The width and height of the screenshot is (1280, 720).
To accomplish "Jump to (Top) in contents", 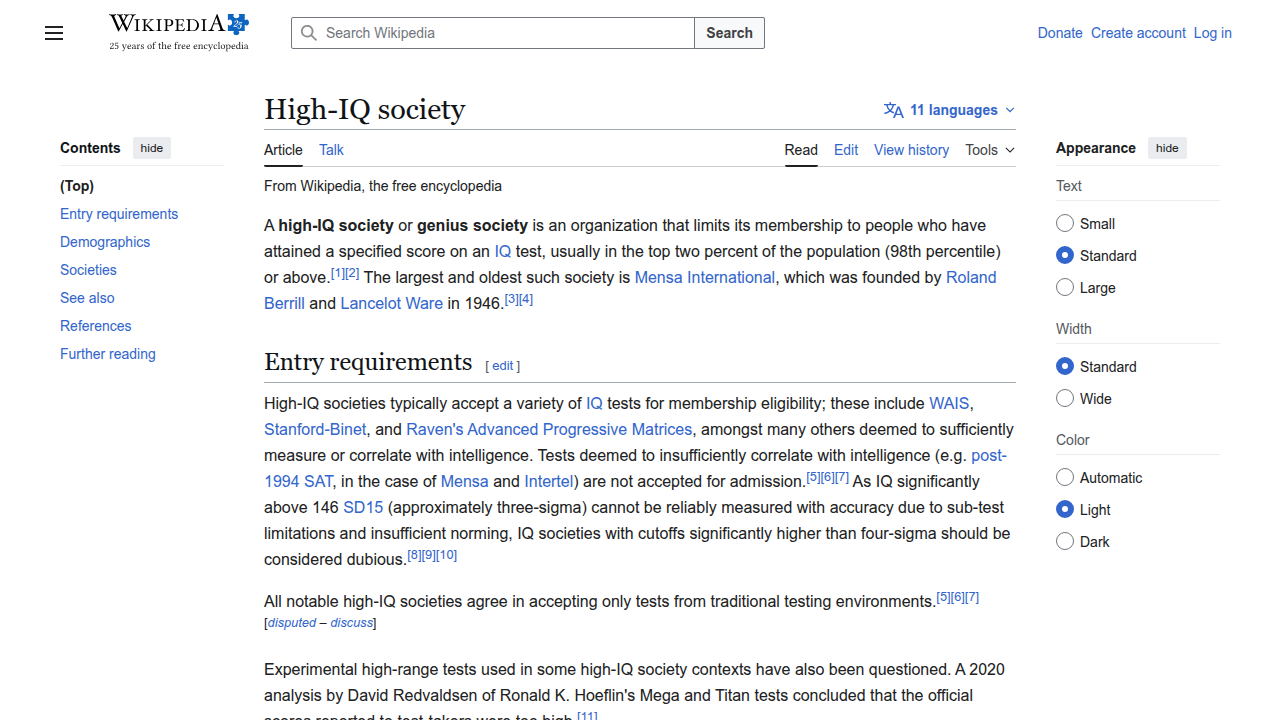I will click(77, 186).
